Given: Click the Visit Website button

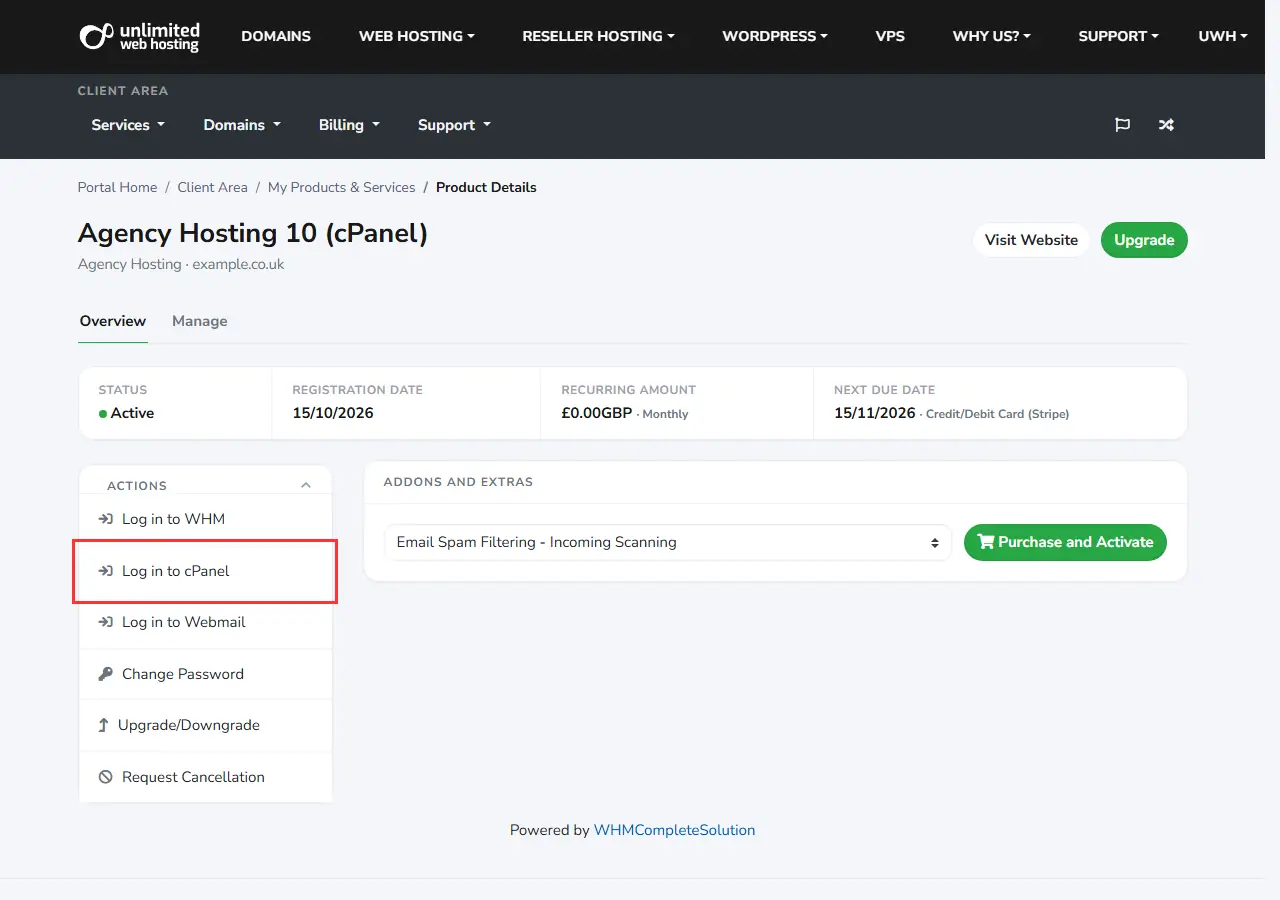Looking at the screenshot, I should pyautogui.click(x=1031, y=240).
